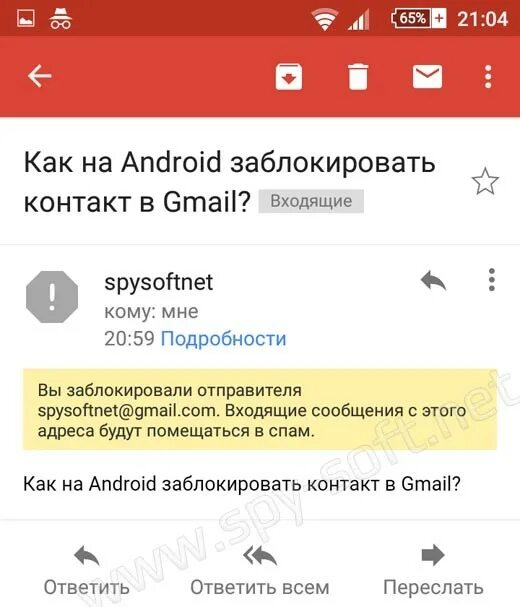Screen dimensions: 520x607
Task: Go back using the arrow icon
Action: tap(39, 76)
